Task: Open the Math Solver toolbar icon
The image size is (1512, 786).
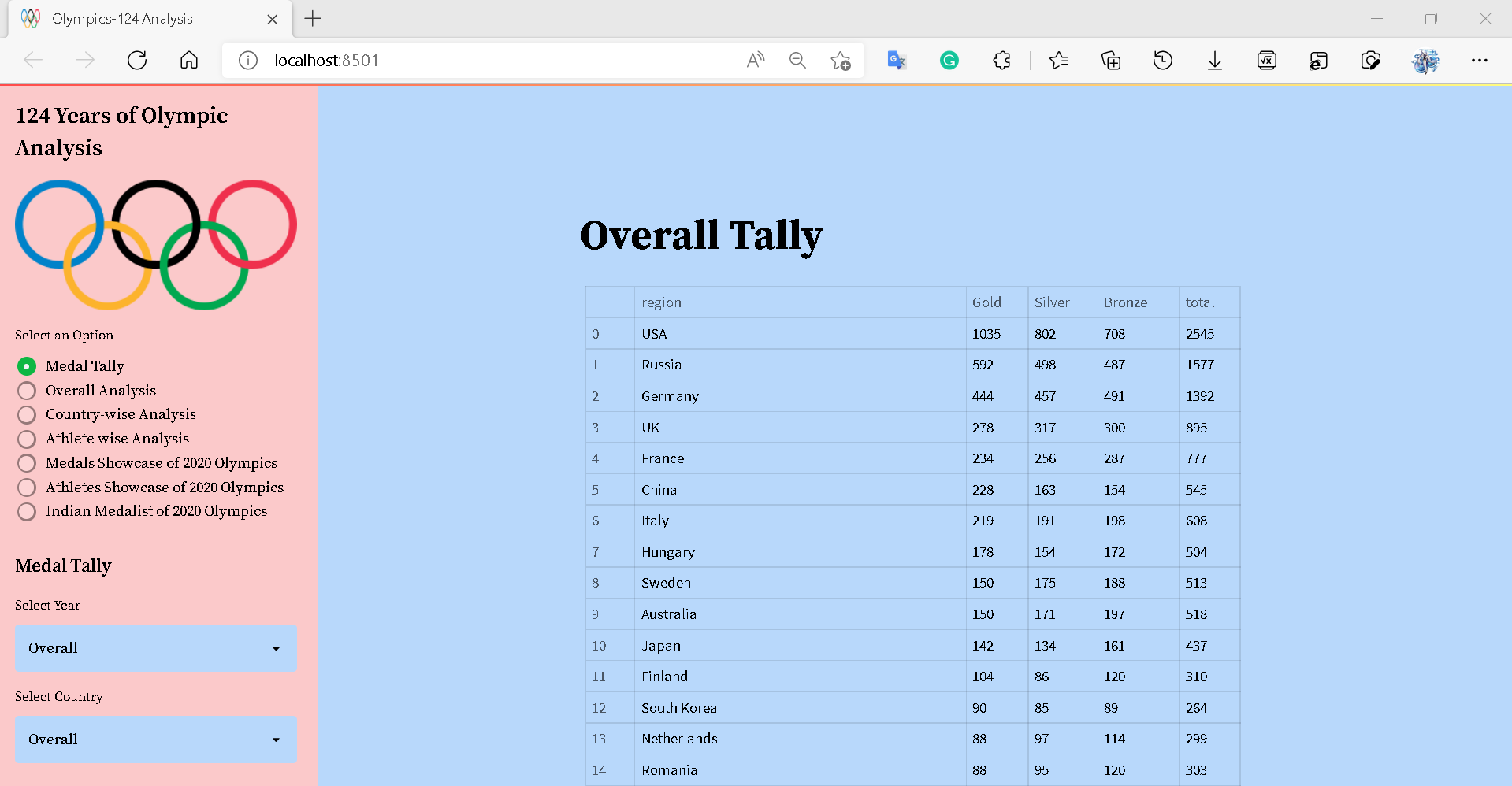Action: click(x=1267, y=60)
